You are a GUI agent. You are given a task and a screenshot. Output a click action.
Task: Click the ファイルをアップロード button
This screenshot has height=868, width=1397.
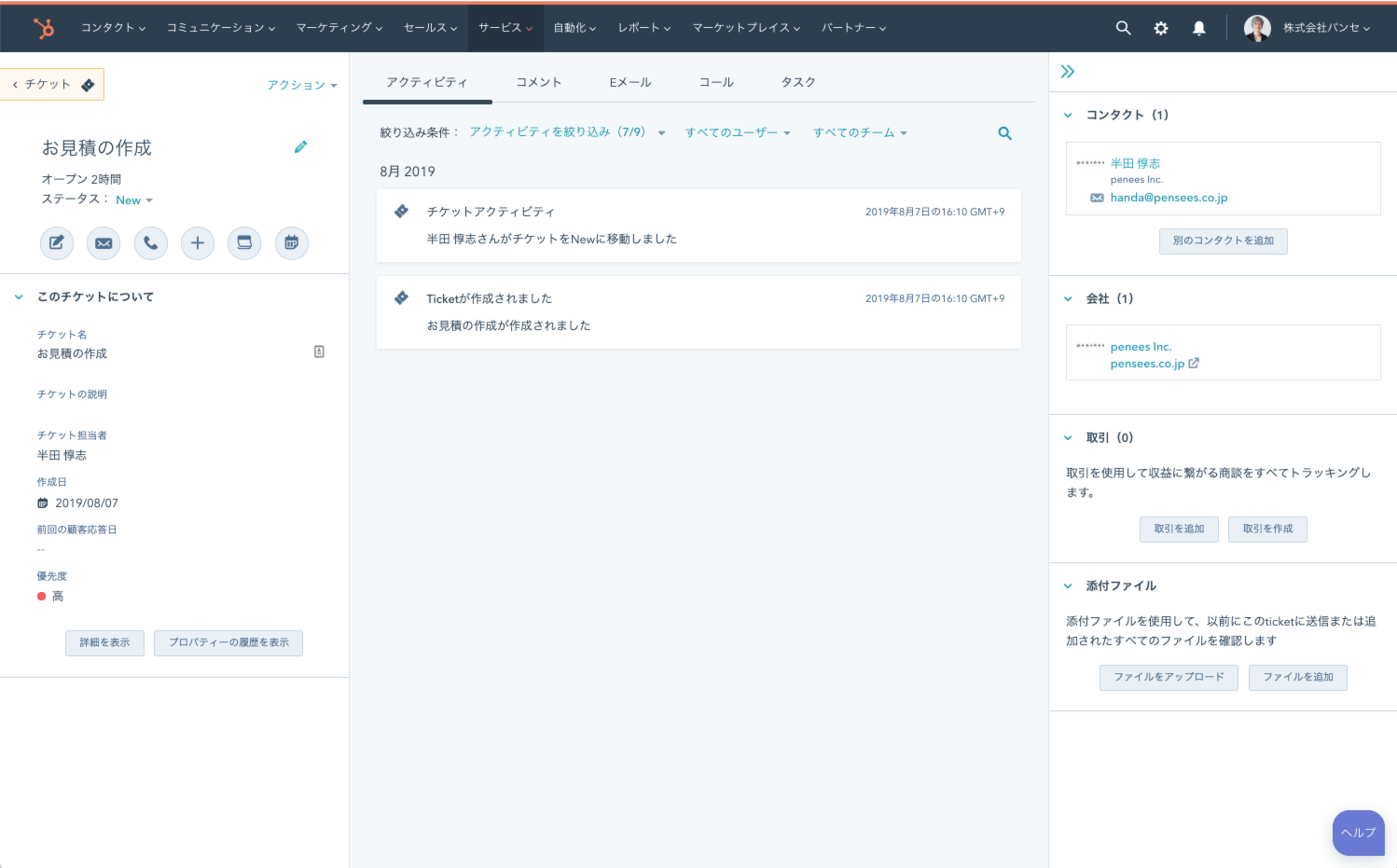tap(1169, 677)
